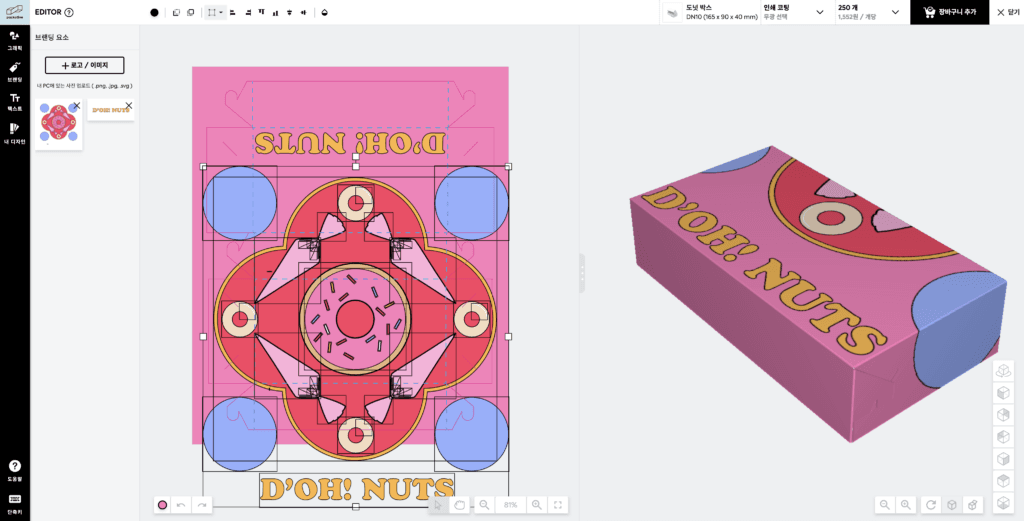This screenshot has width=1024, height=521.
Task: Align selected objects to the bottom
Action: pos(276,12)
